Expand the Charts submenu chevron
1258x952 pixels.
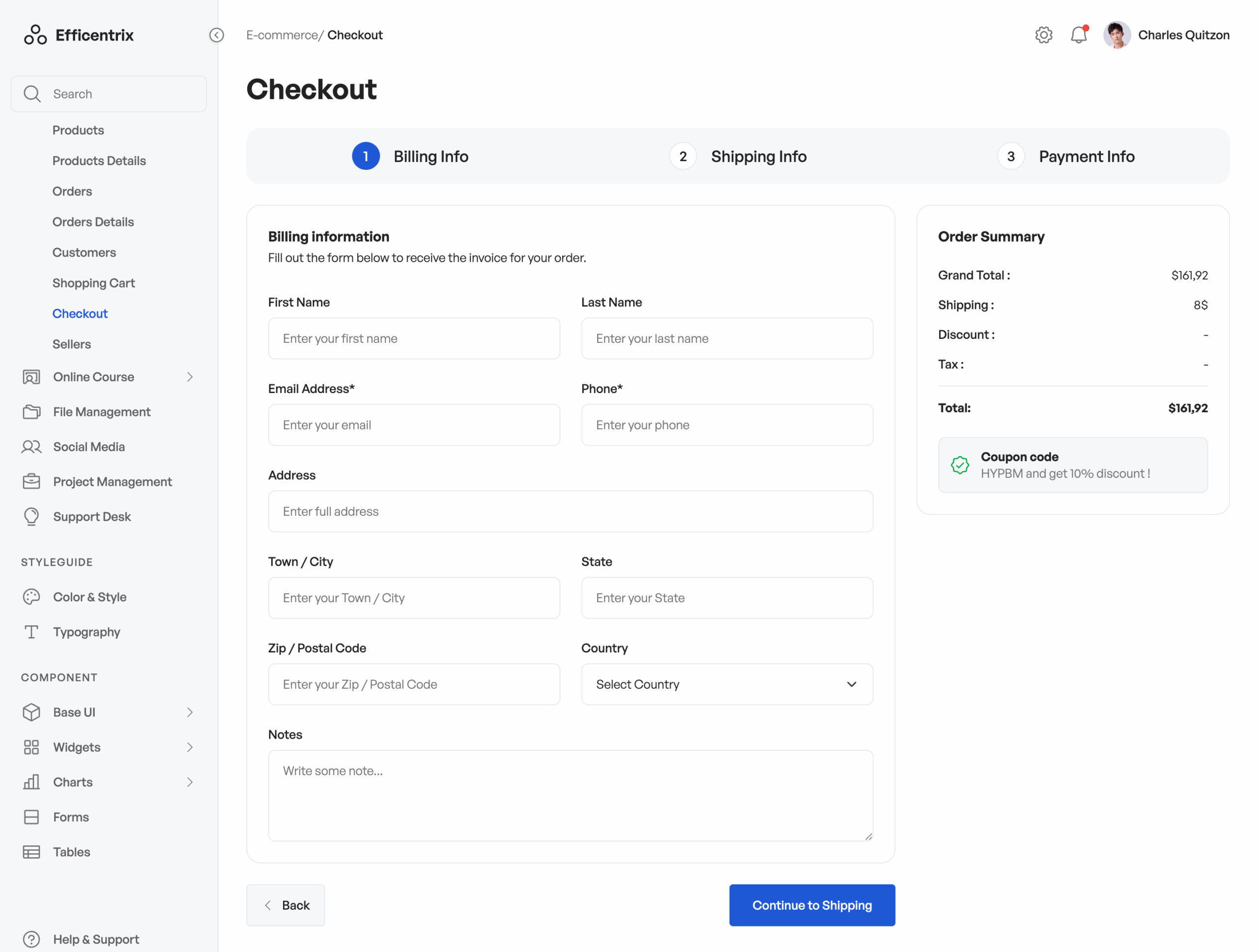(x=190, y=782)
